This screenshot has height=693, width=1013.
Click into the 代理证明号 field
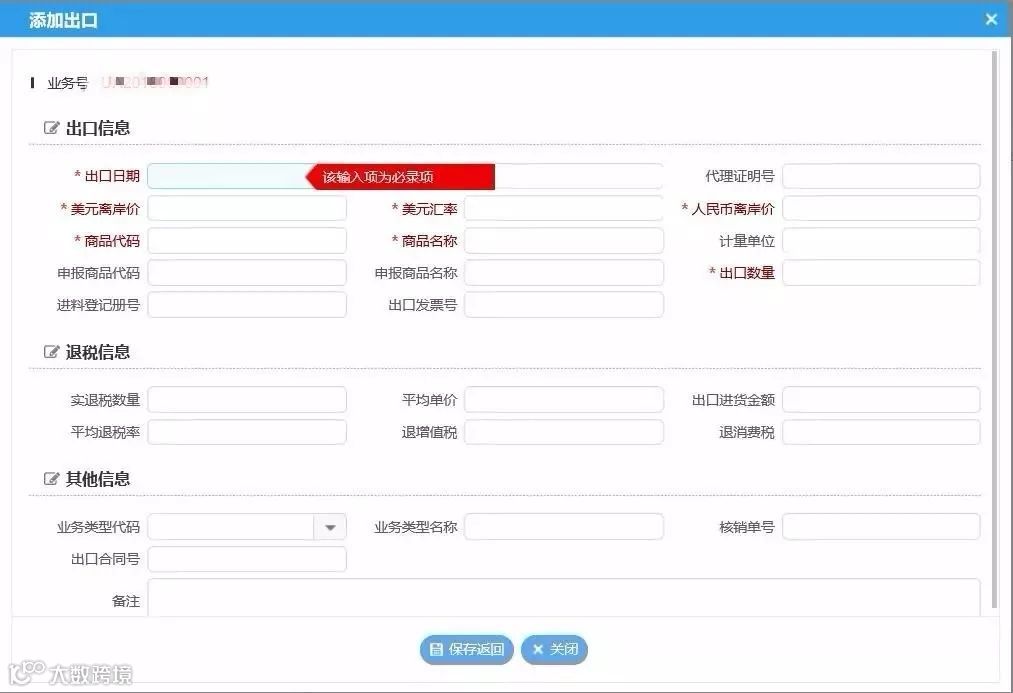click(881, 176)
